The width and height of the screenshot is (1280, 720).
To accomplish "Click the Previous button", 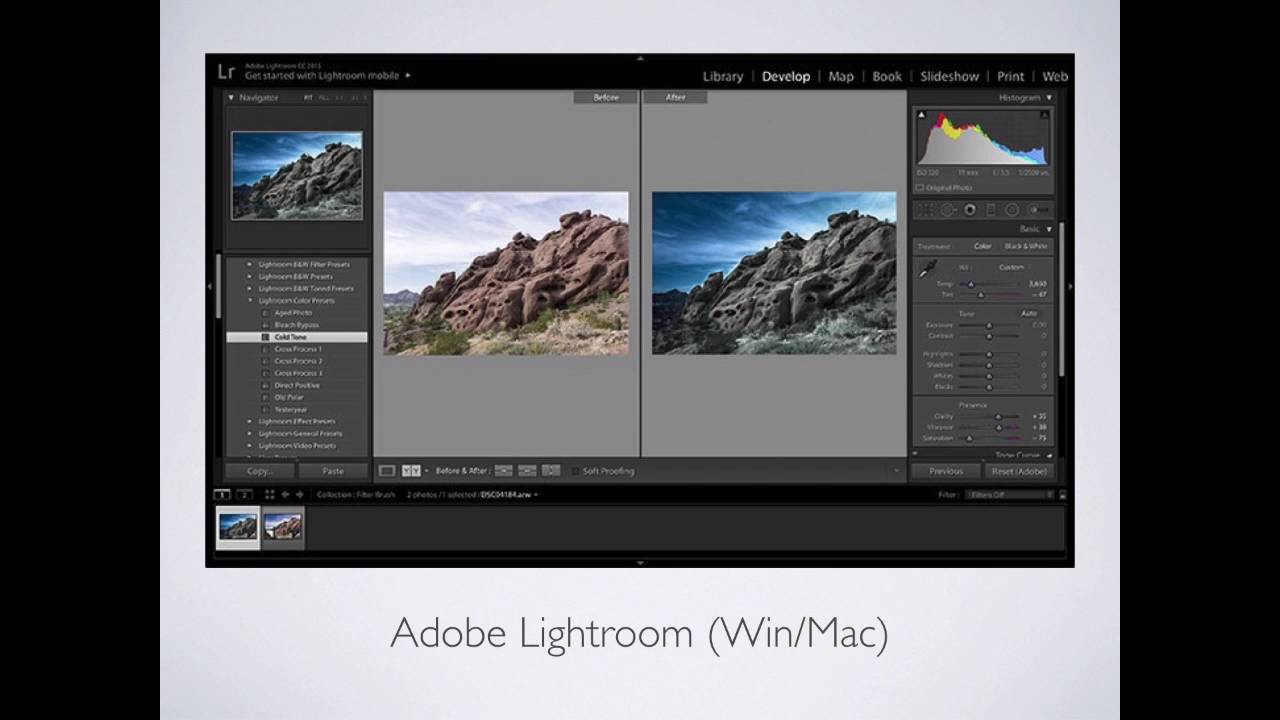I will [945, 471].
